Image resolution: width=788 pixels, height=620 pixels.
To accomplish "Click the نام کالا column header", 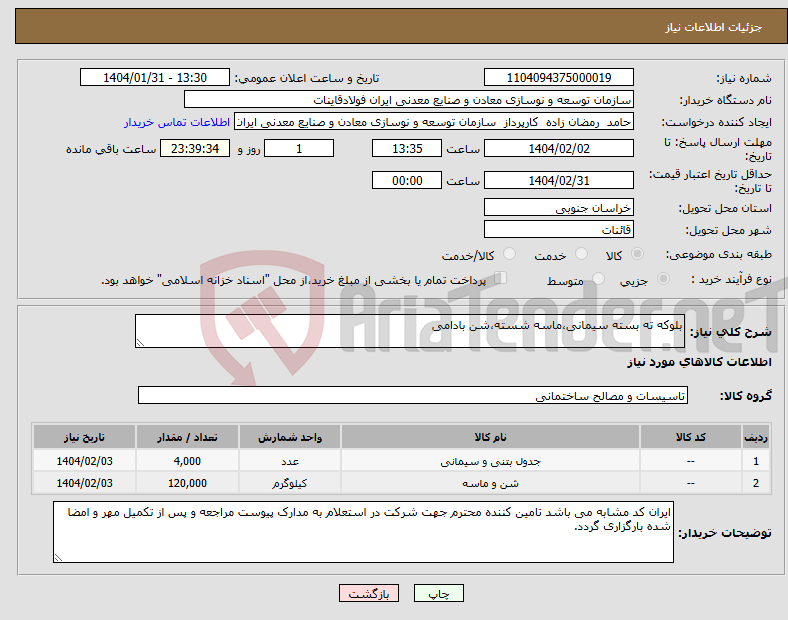I will [x=490, y=437].
